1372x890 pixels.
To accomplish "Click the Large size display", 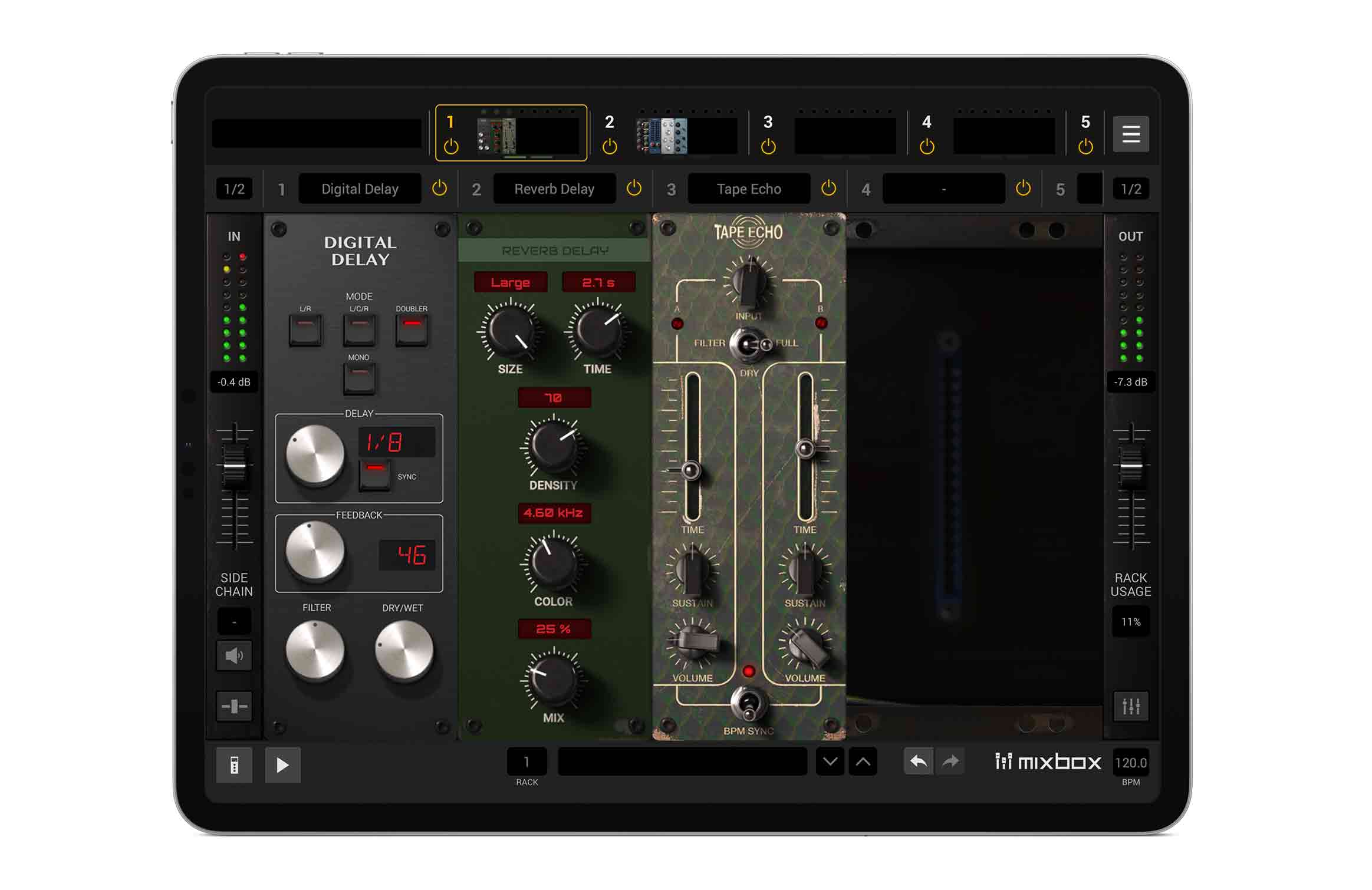I will pos(511,282).
